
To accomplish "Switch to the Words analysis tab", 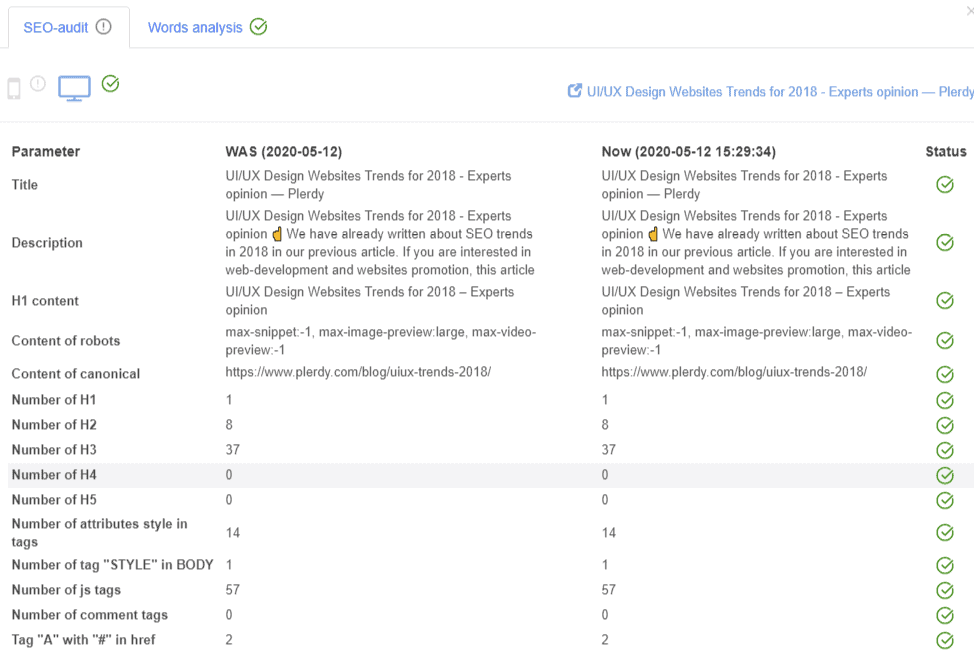I will click(x=195, y=27).
